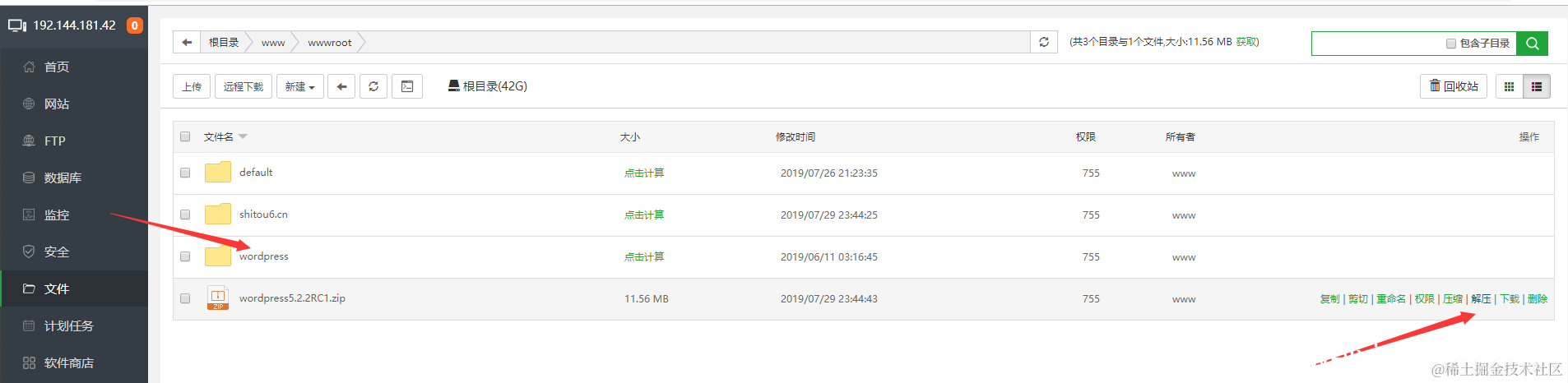Click the toolbar refresh button
The image size is (1568, 383).
[373, 86]
